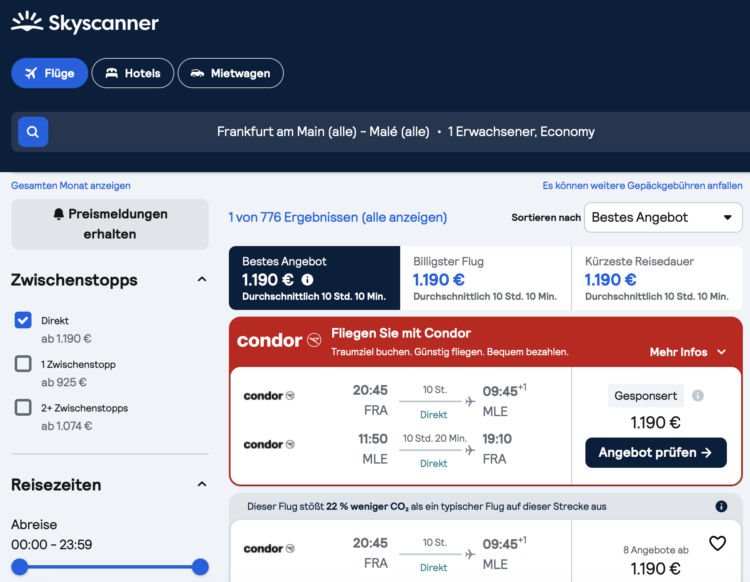Image resolution: width=750 pixels, height=582 pixels.
Task: Switch to the Hotels tab
Action: click(132, 73)
